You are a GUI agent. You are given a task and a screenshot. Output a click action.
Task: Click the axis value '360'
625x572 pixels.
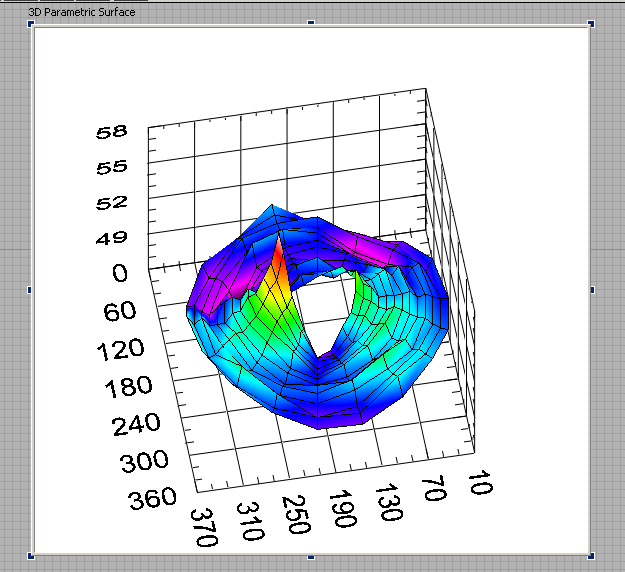pyautogui.click(x=152, y=498)
